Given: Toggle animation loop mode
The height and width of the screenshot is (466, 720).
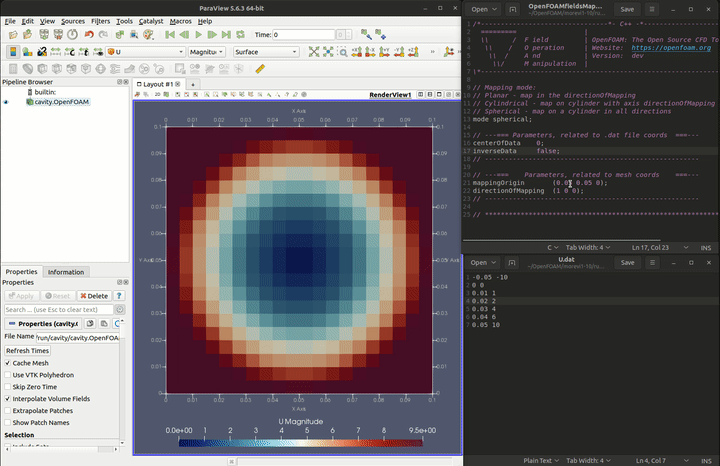Looking at the screenshot, I should tap(240, 34).
